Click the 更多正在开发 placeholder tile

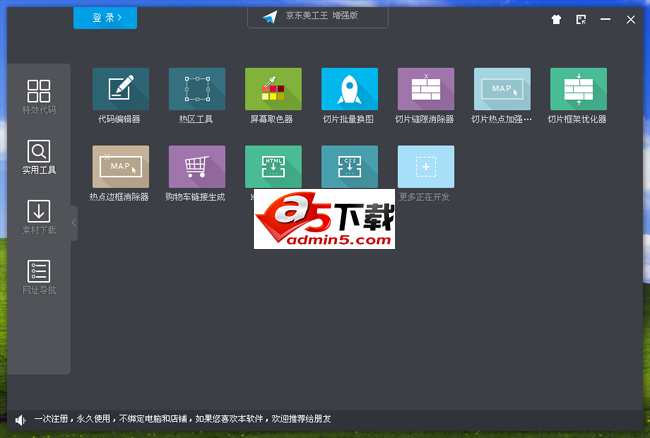pos(426,167)
